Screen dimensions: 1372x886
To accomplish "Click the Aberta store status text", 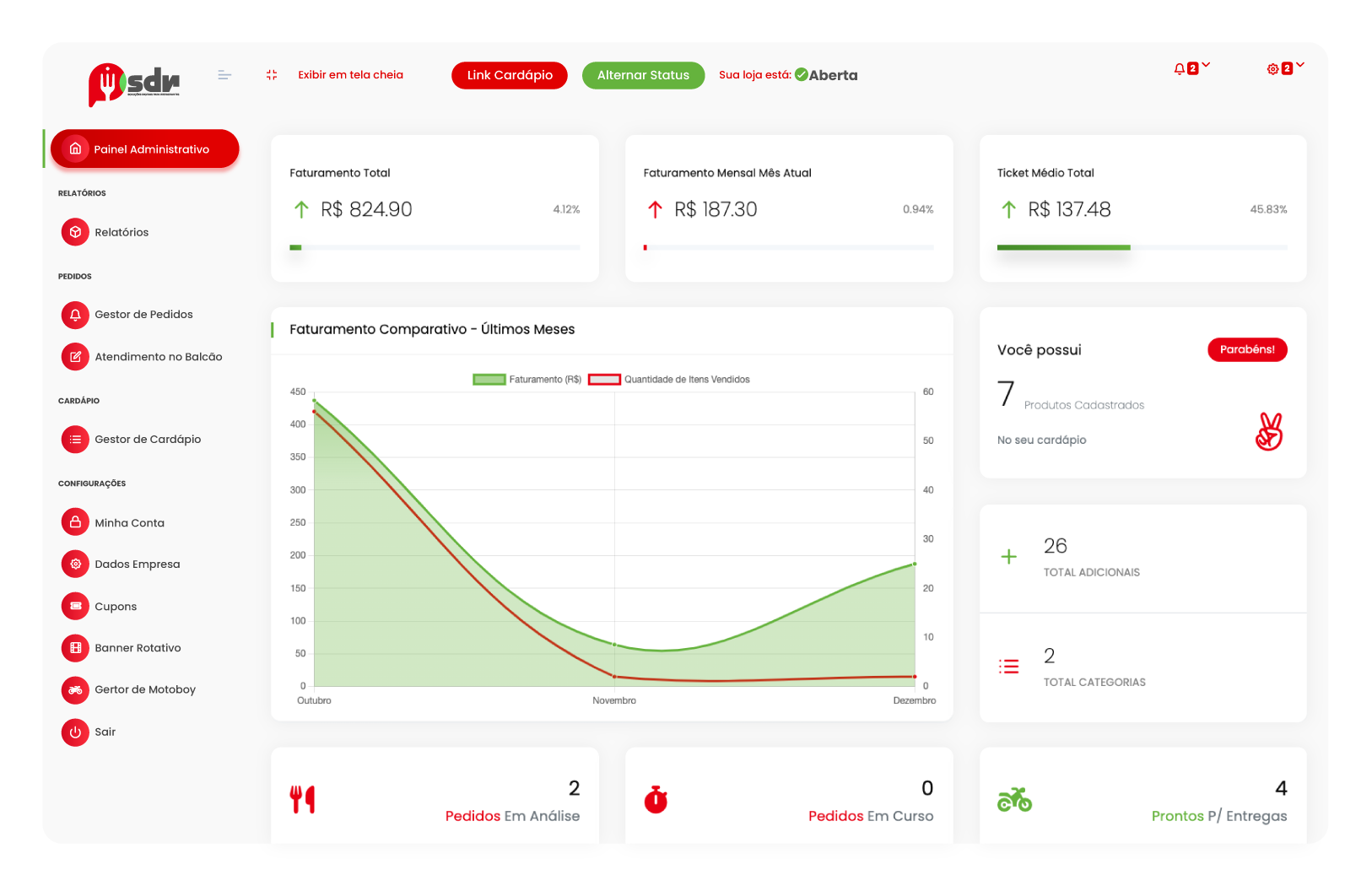I will pyautogui.click(x=834, y=75).
